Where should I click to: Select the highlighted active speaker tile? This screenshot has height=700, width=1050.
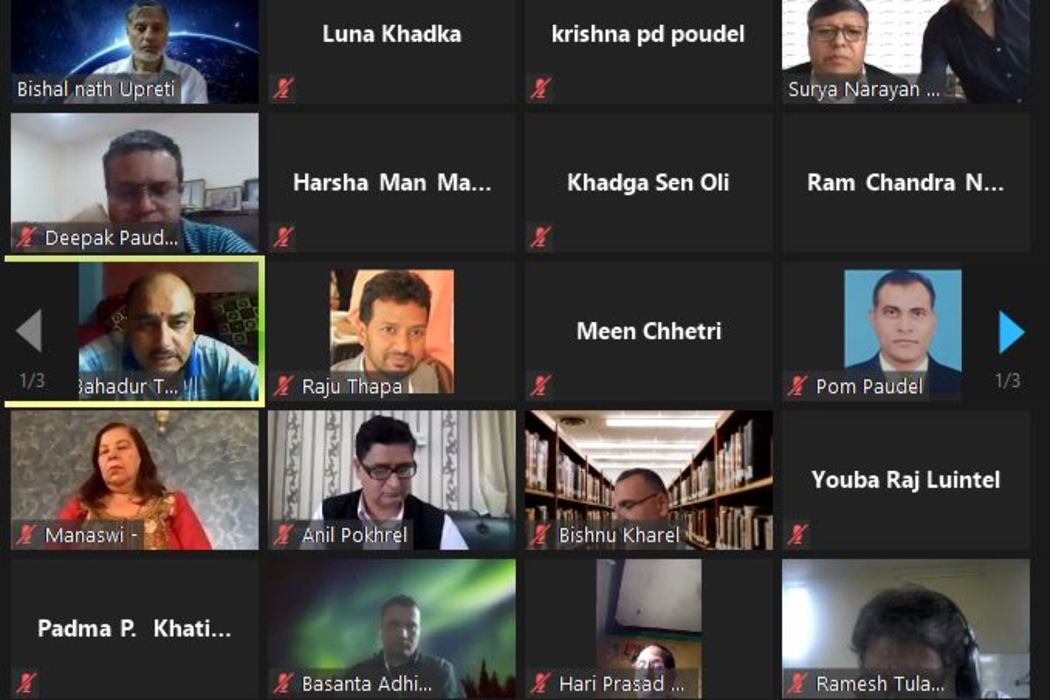135,332
